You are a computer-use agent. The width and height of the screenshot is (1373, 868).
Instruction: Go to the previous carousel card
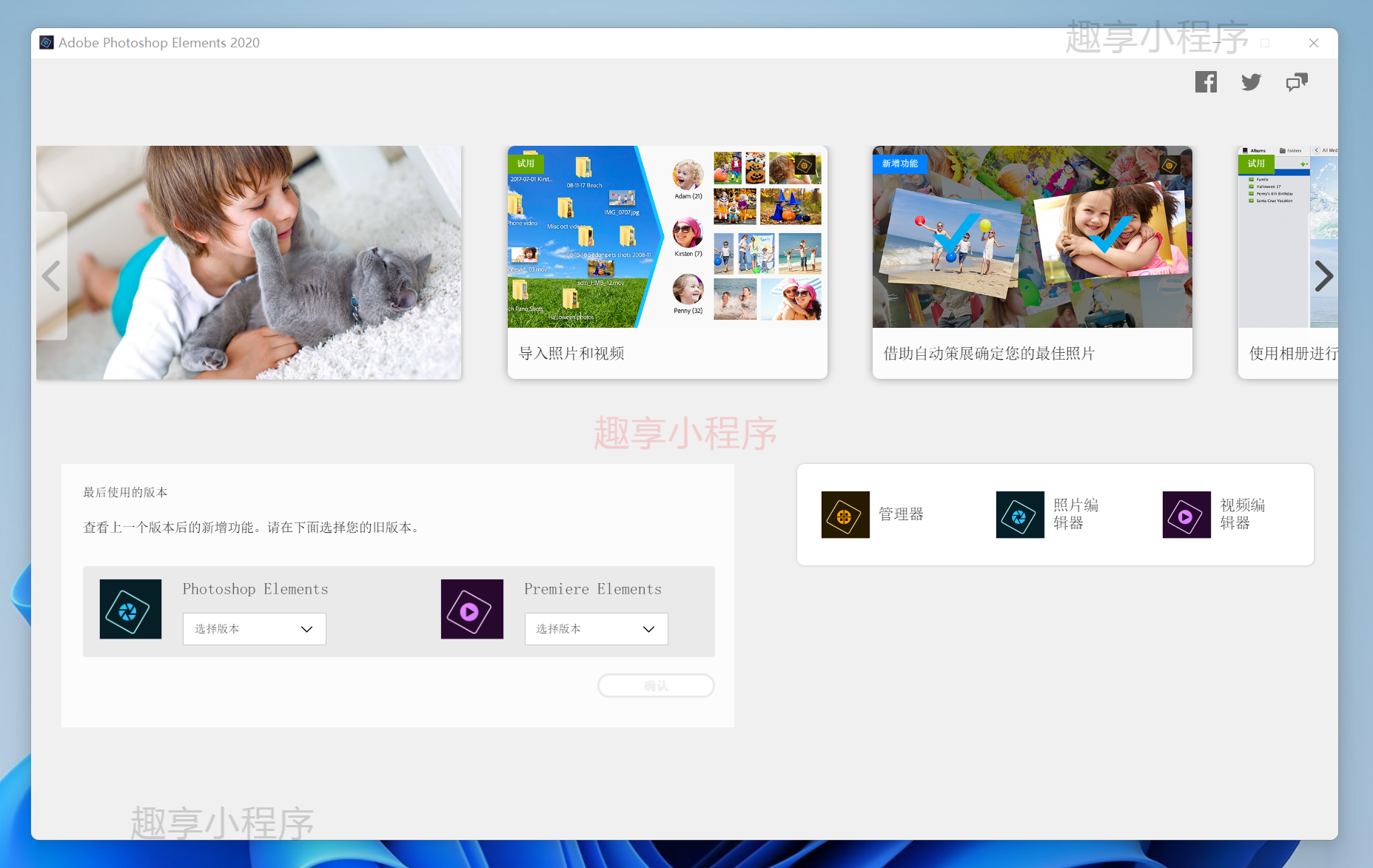[51, 276]
